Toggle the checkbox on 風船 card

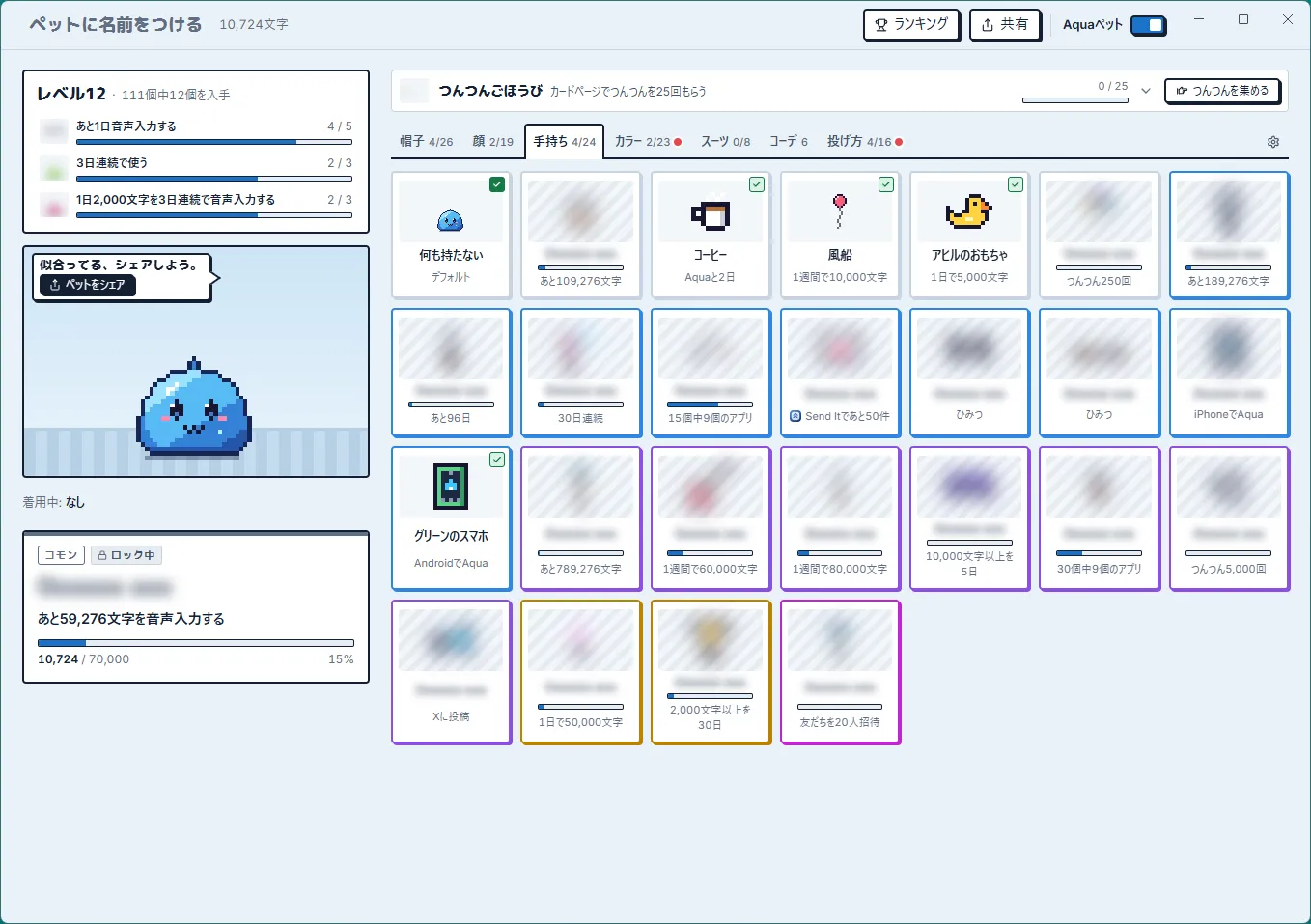point(886,184)
